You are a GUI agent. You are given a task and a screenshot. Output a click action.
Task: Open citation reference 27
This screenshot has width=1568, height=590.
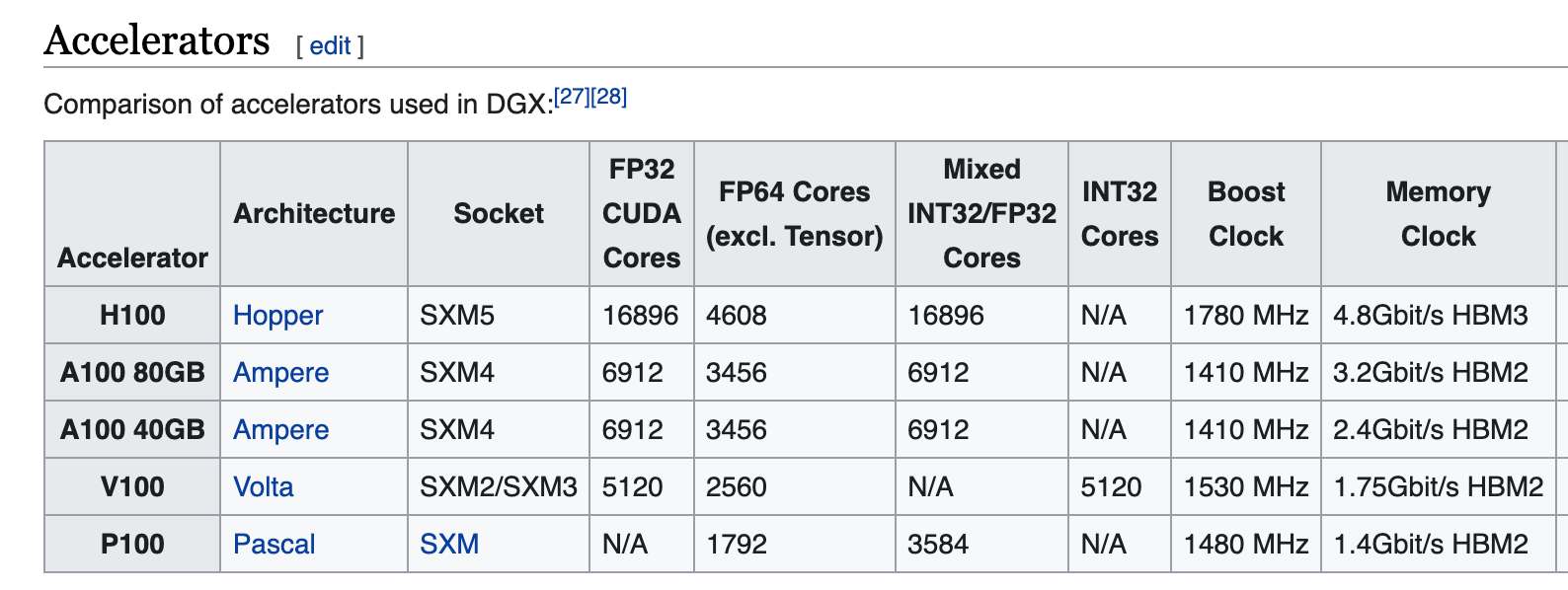click(x=572, y=97)
